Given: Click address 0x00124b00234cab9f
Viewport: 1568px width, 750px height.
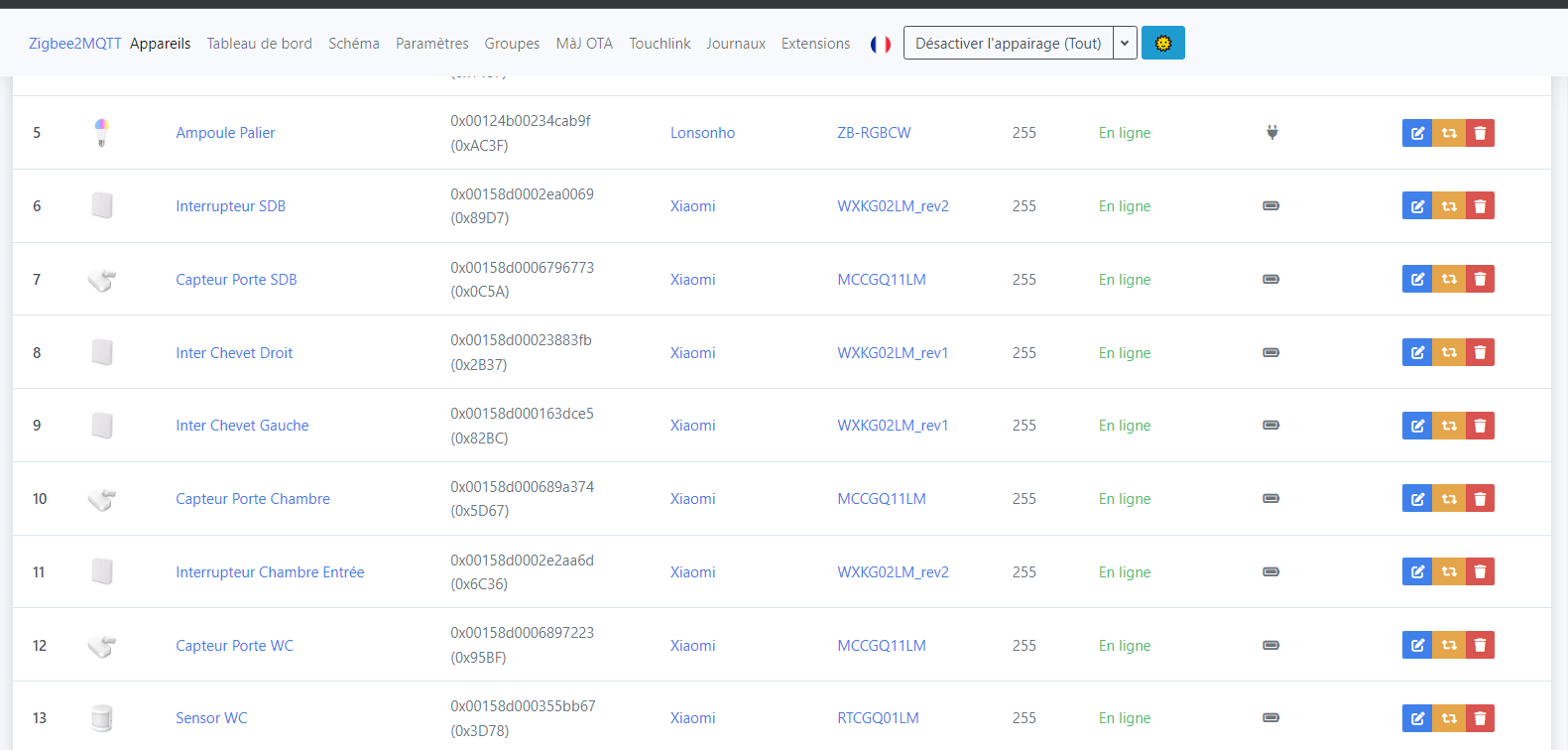Looking at the screenshot, I should [x=521, y=121].
